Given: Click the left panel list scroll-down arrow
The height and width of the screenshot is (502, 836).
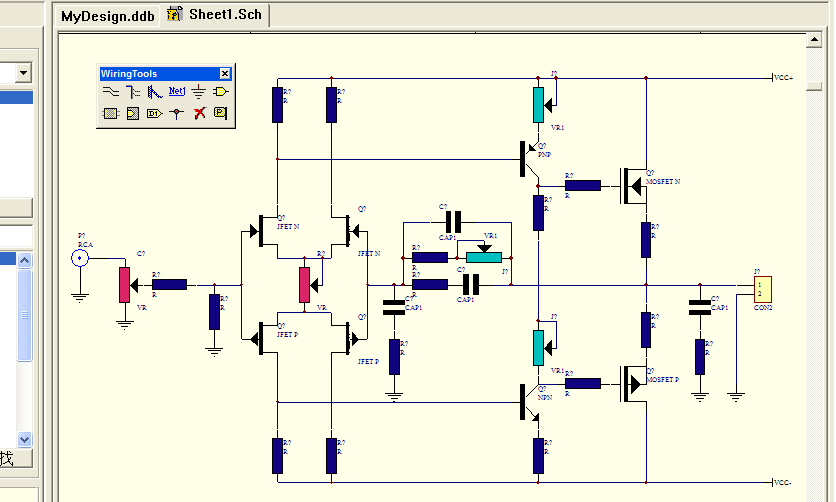Looking at the screenshot, I should click(25, 439).
